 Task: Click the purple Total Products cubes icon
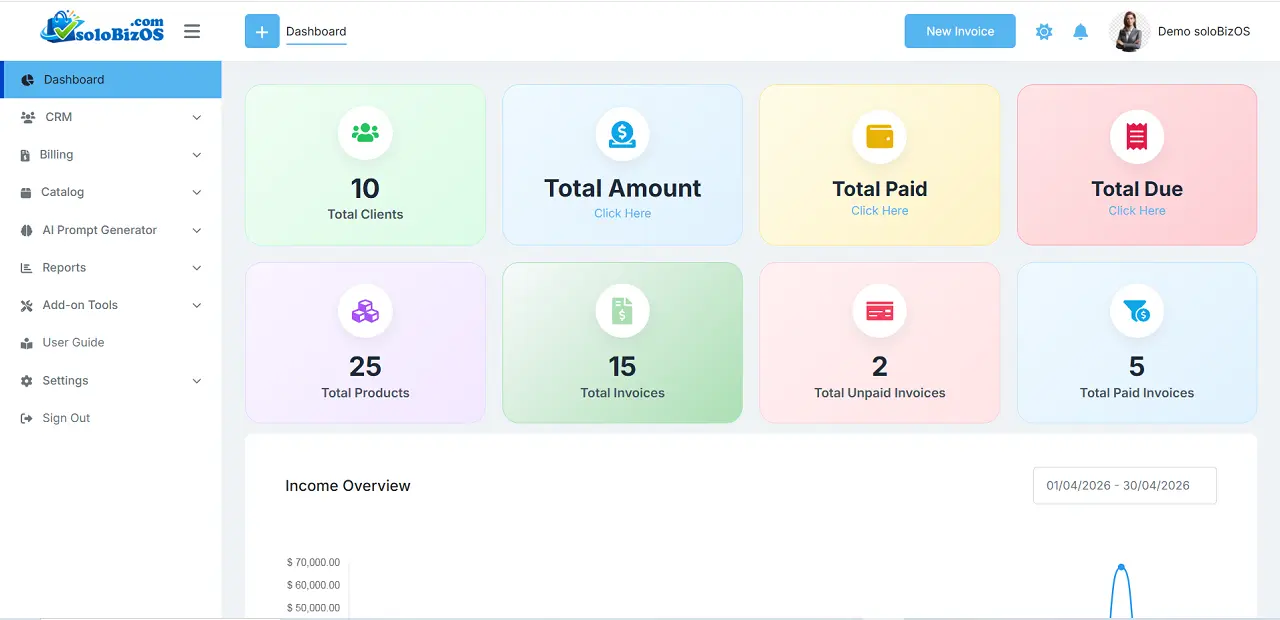click(x=365, y=311)
